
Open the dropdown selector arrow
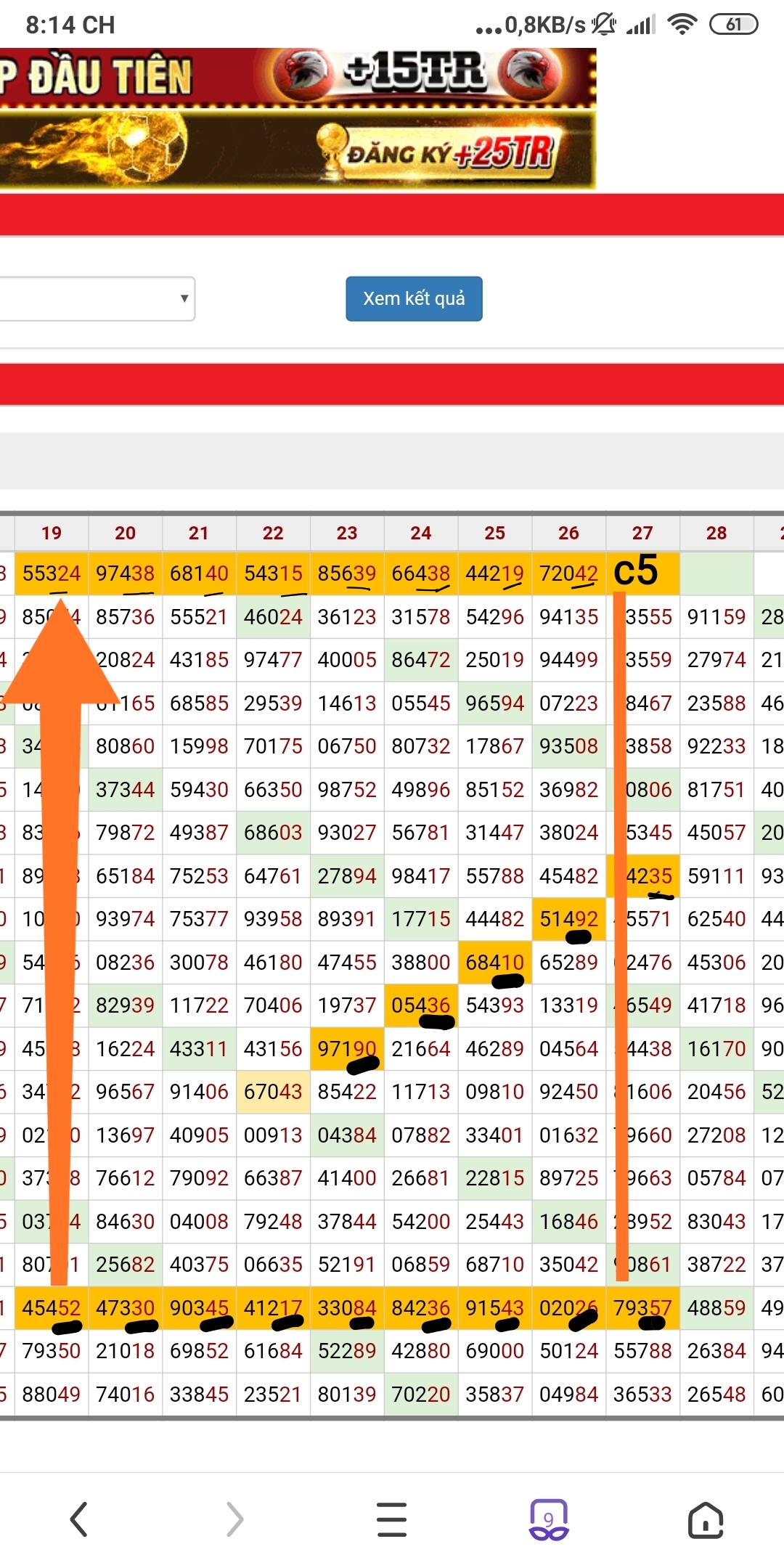coord(184,298)
